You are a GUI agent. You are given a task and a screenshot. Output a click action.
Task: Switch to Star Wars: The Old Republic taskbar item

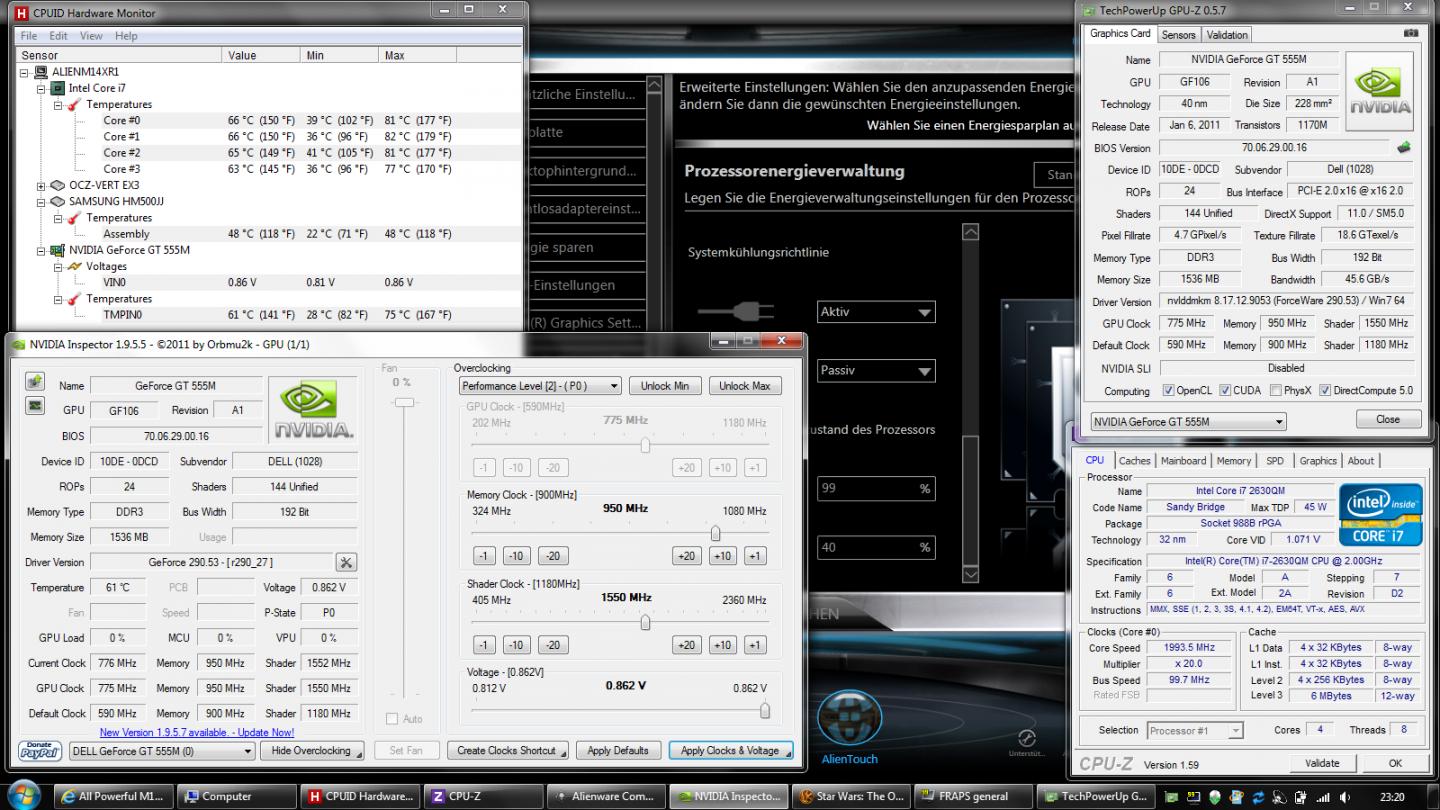click(x=850, y=796)
